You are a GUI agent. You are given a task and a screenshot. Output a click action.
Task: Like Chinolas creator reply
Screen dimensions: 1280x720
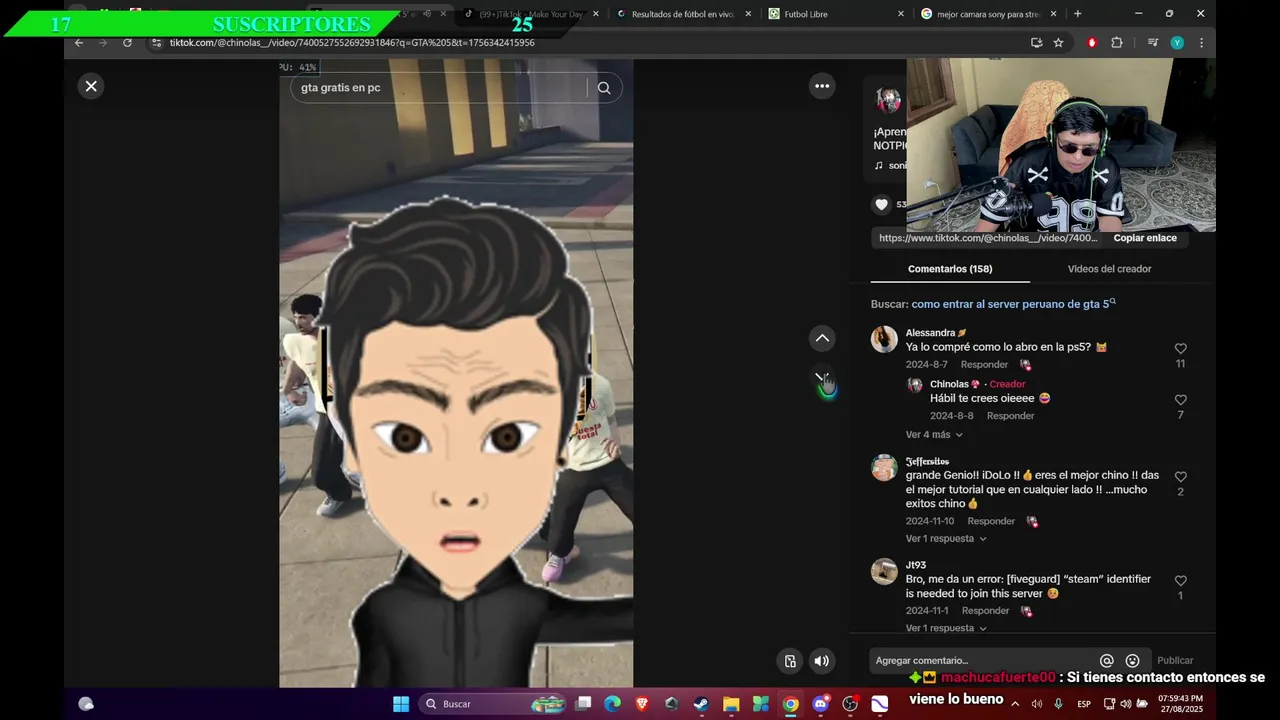coord(1180,400)
